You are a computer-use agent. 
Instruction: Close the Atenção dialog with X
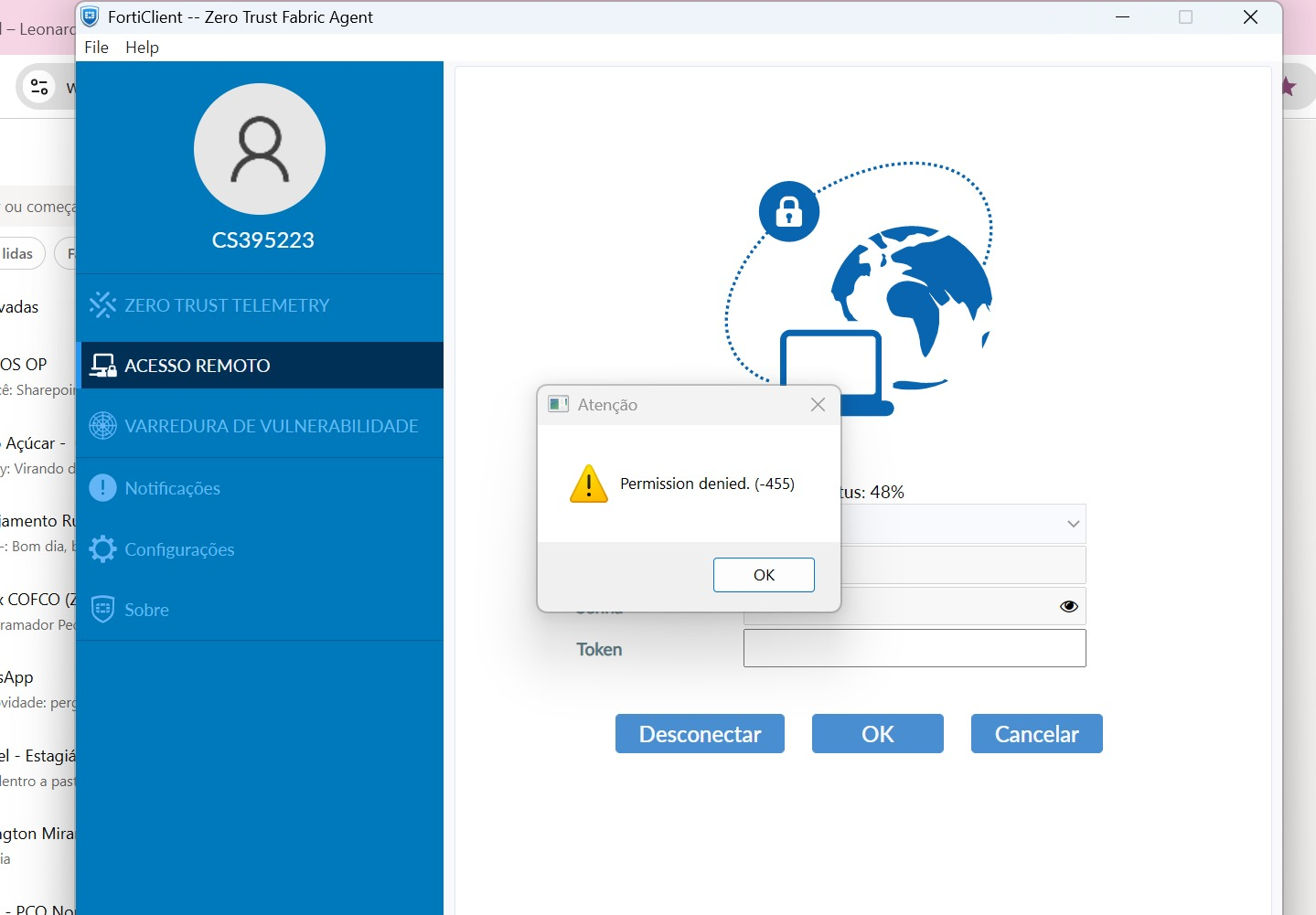(818, 404)
